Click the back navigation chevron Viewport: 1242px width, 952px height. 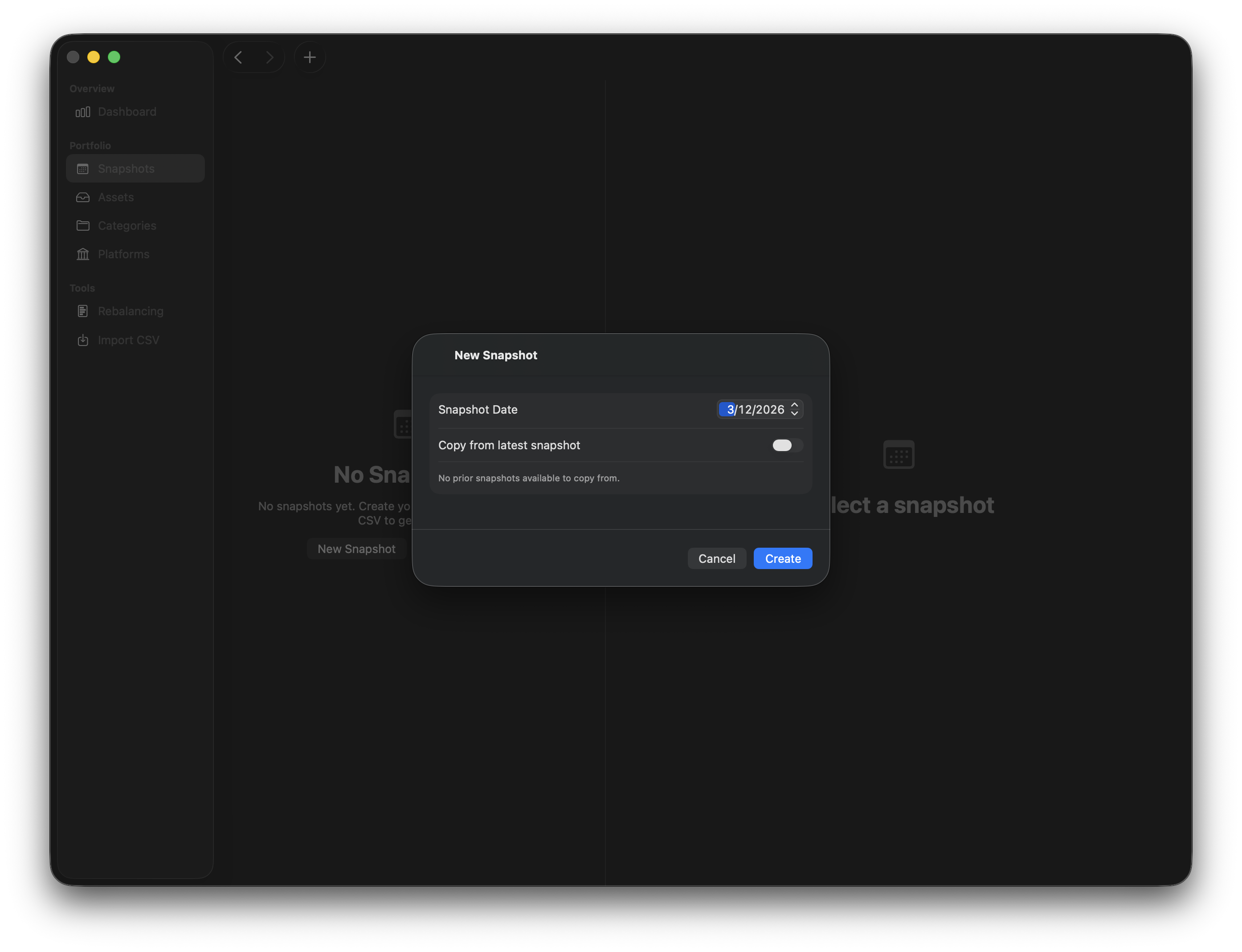point(239,57)
